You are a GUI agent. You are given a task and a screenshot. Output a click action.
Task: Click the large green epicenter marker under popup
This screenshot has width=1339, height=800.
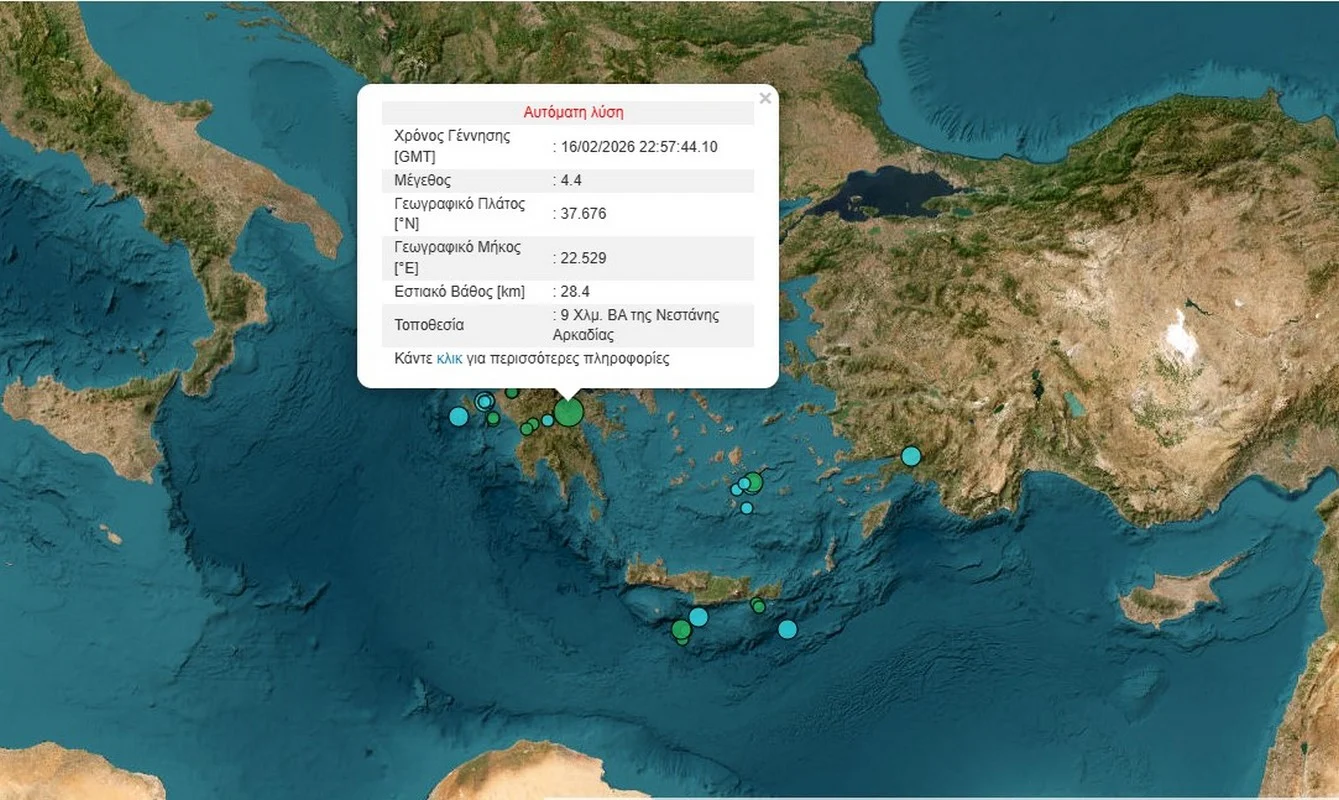569,411
